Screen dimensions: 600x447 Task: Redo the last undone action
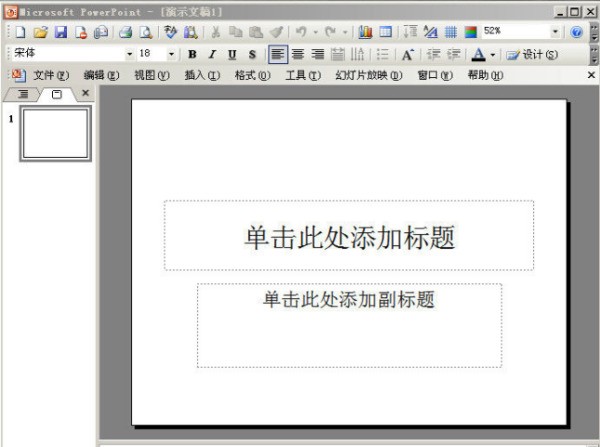tap(330, 32)
